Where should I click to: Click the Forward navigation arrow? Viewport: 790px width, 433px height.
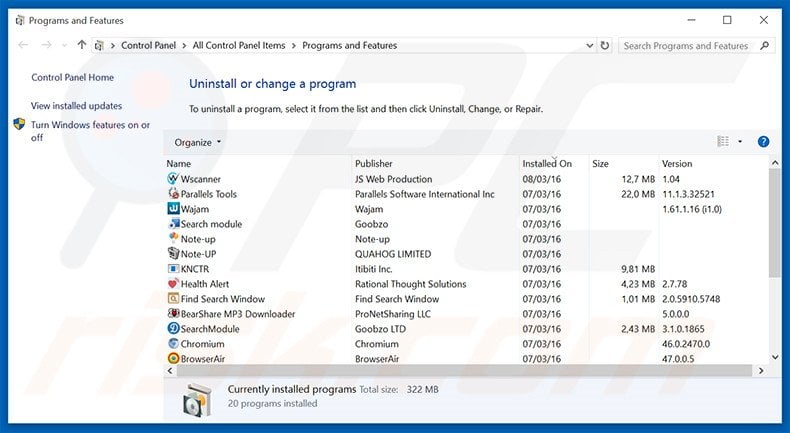click(46, 45)
